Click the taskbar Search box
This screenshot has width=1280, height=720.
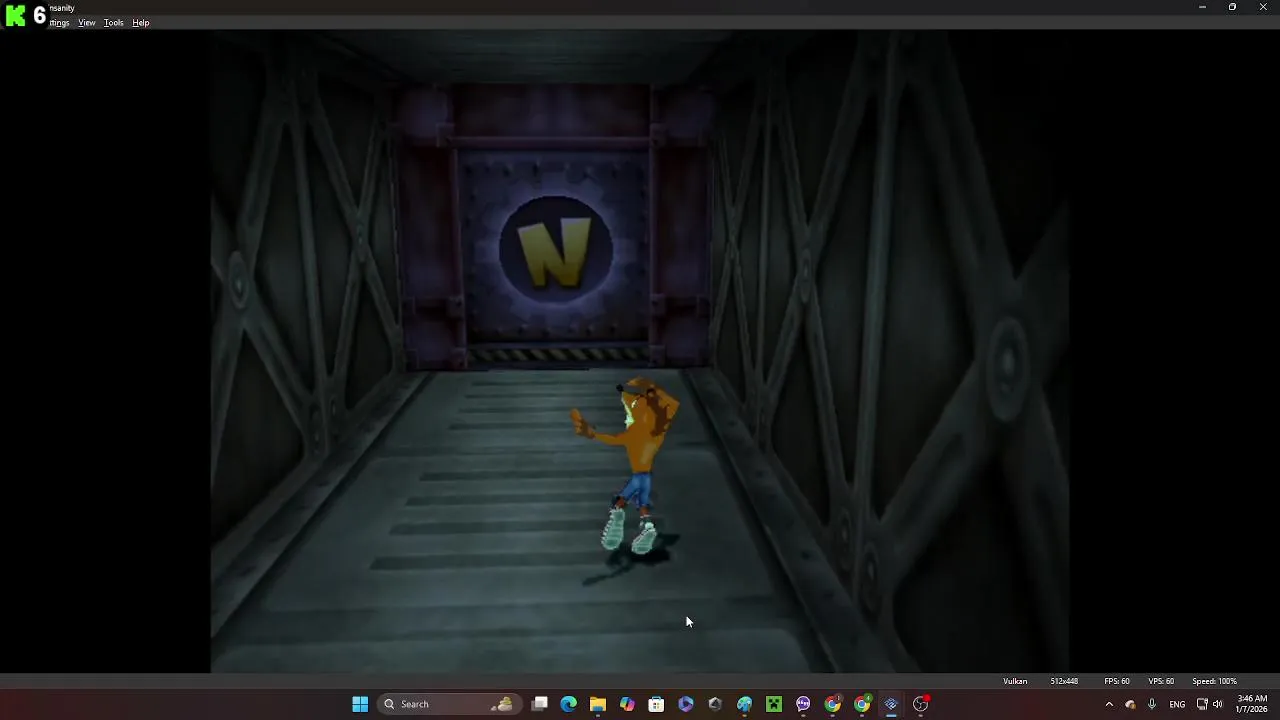[449, 704]
